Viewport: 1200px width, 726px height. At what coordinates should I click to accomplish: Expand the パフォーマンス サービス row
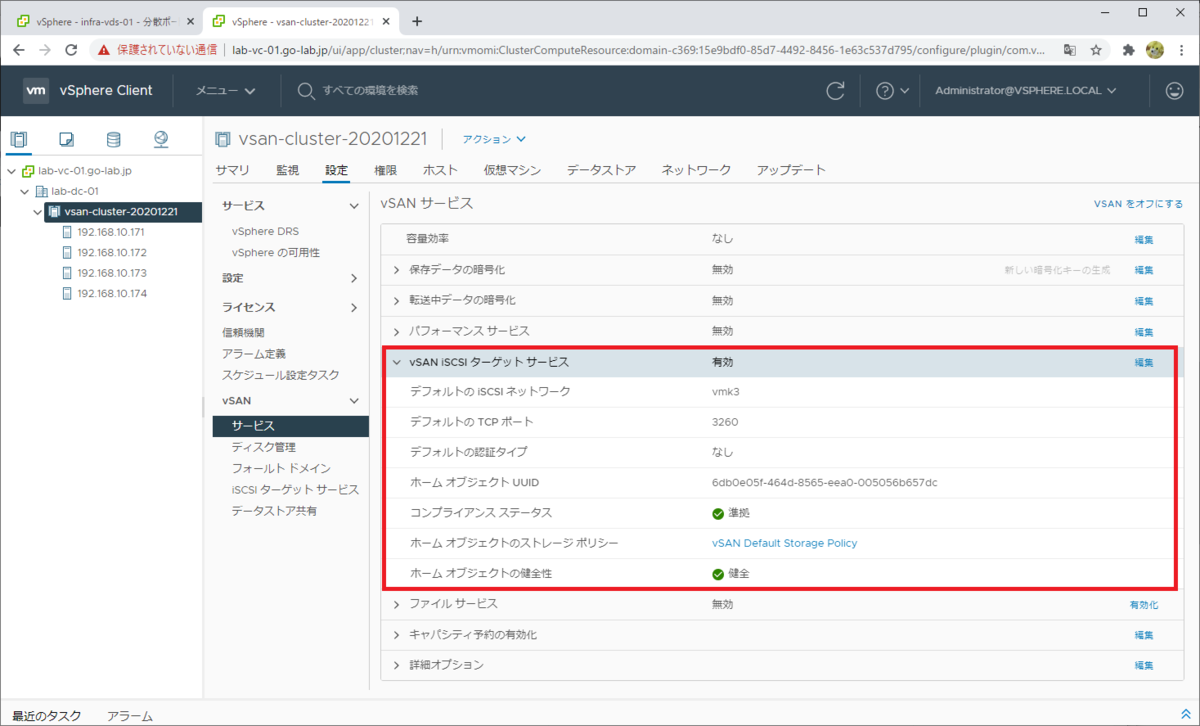click(397, 330)
